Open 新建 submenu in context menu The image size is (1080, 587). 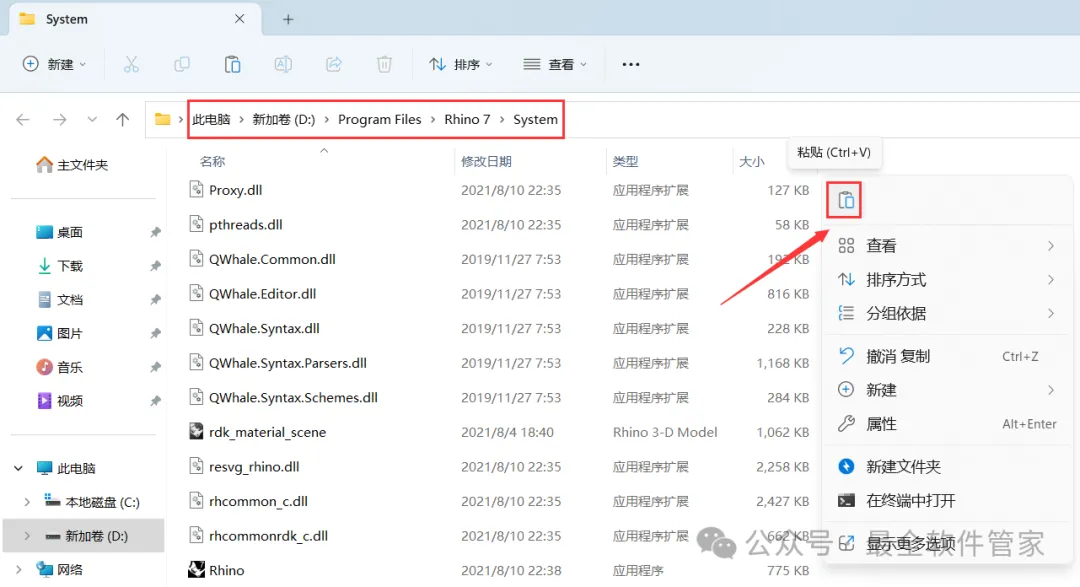(x=947, y=390)
